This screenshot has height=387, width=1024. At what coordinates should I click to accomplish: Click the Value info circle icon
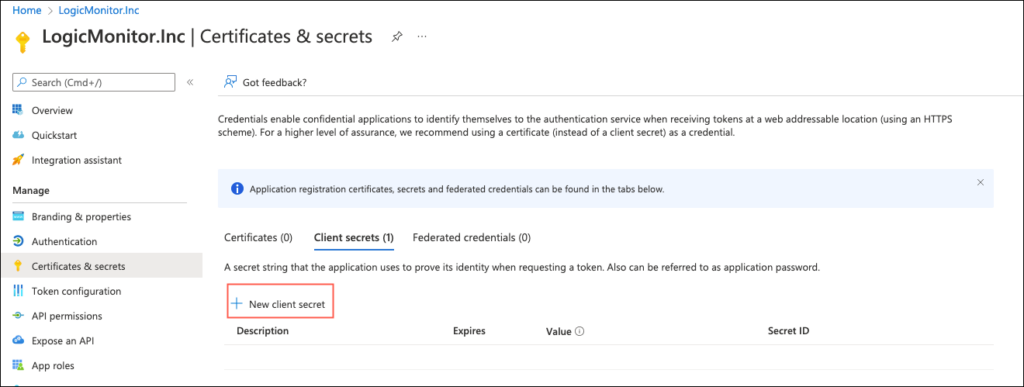coord(579,331)
